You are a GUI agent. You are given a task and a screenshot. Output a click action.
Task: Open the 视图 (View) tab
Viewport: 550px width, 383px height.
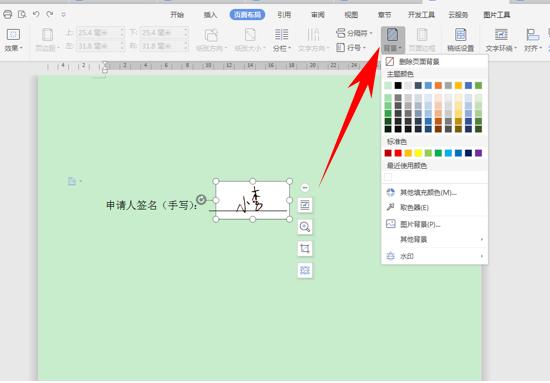tap(351, 15)
